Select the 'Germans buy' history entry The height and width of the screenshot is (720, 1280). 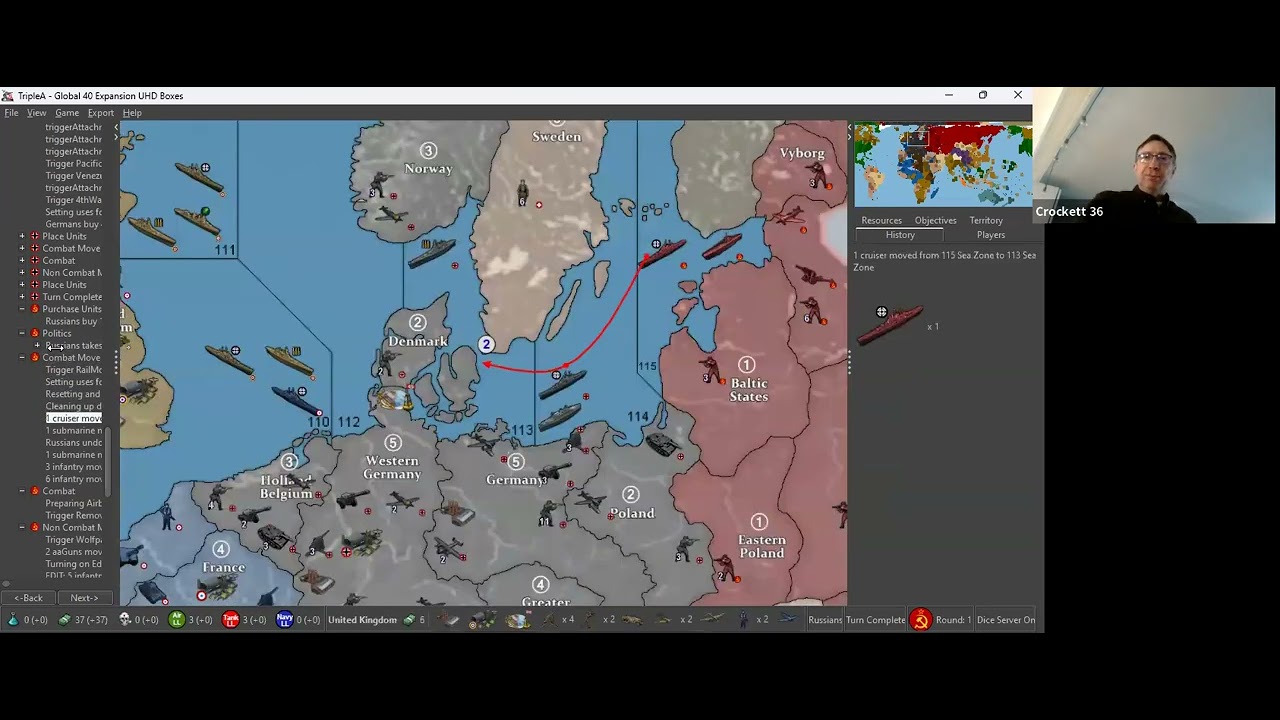coord(72,224)
